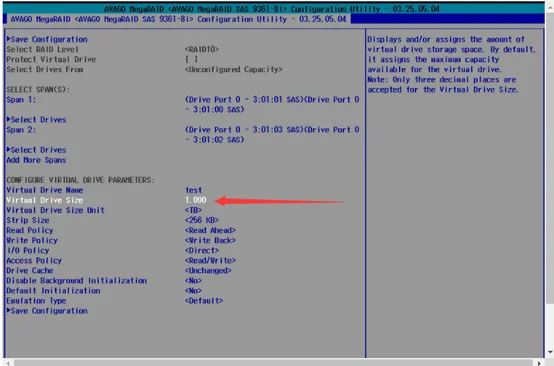Viewport: 554px width, 366px height.
Task: Open the Unchanged drive cache selector
Action: coord(208,271)
